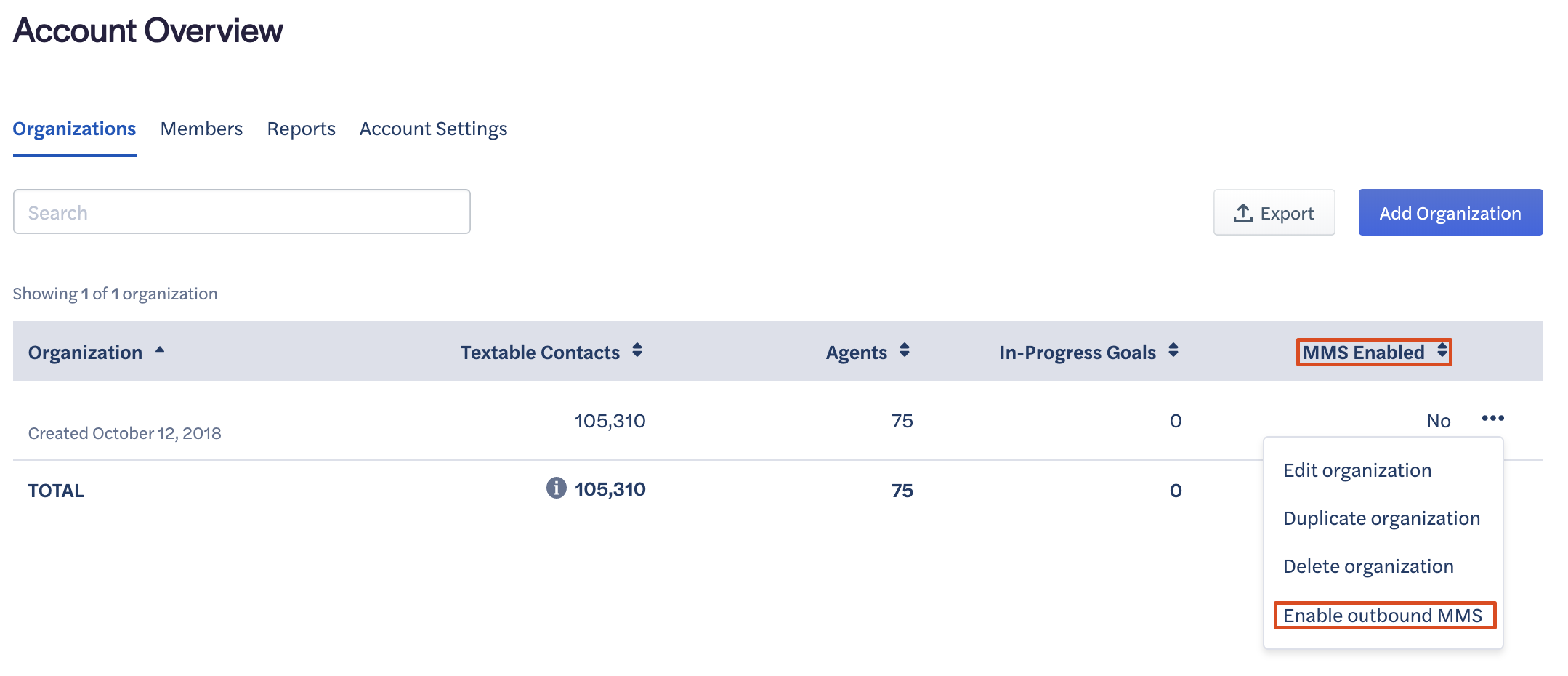Sort by Organization column arrow
Image resolution: width=1568 pixels, height=676 pixels.
(x=160, y=350)
